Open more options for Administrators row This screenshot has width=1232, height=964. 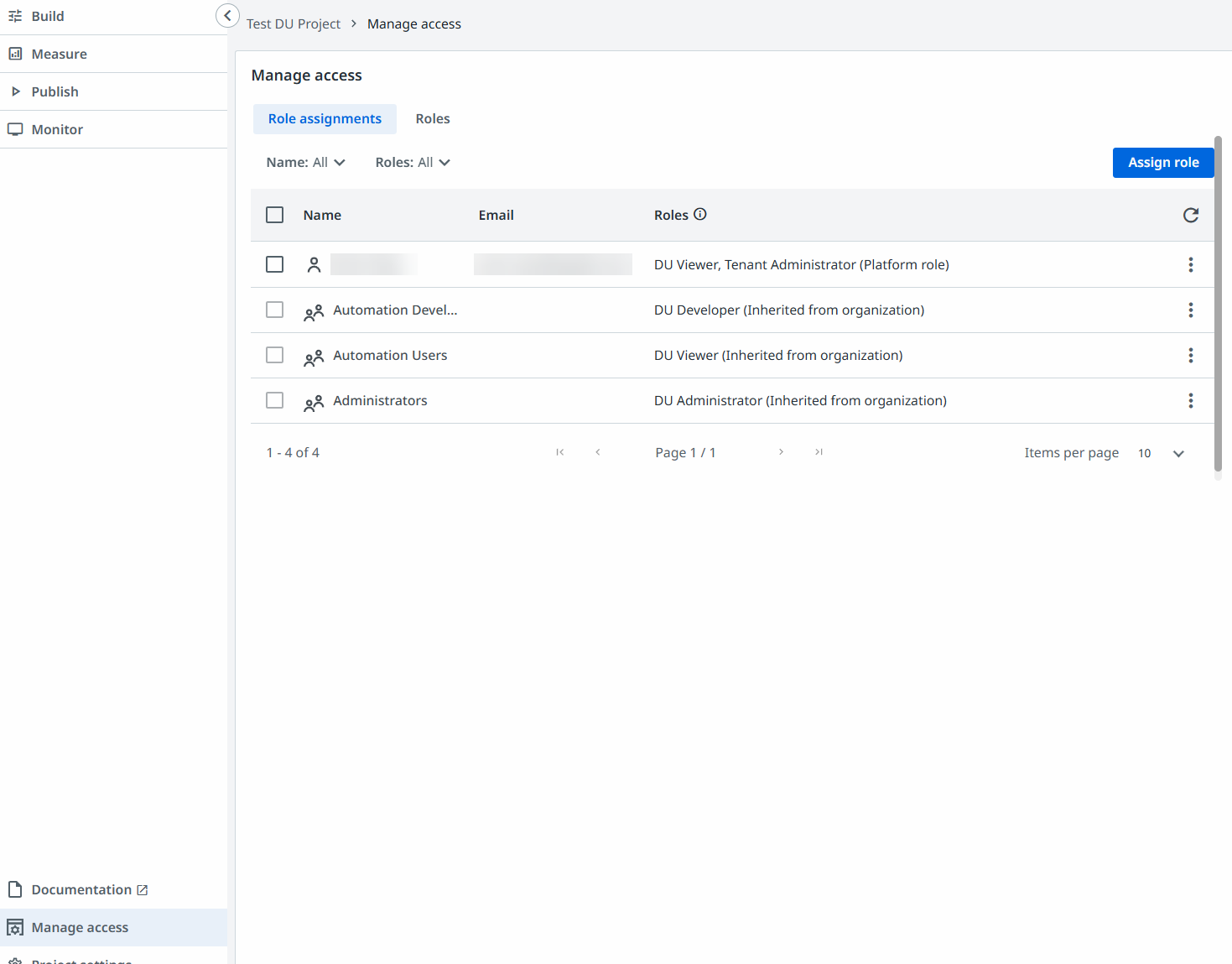tap(1190, 401)
